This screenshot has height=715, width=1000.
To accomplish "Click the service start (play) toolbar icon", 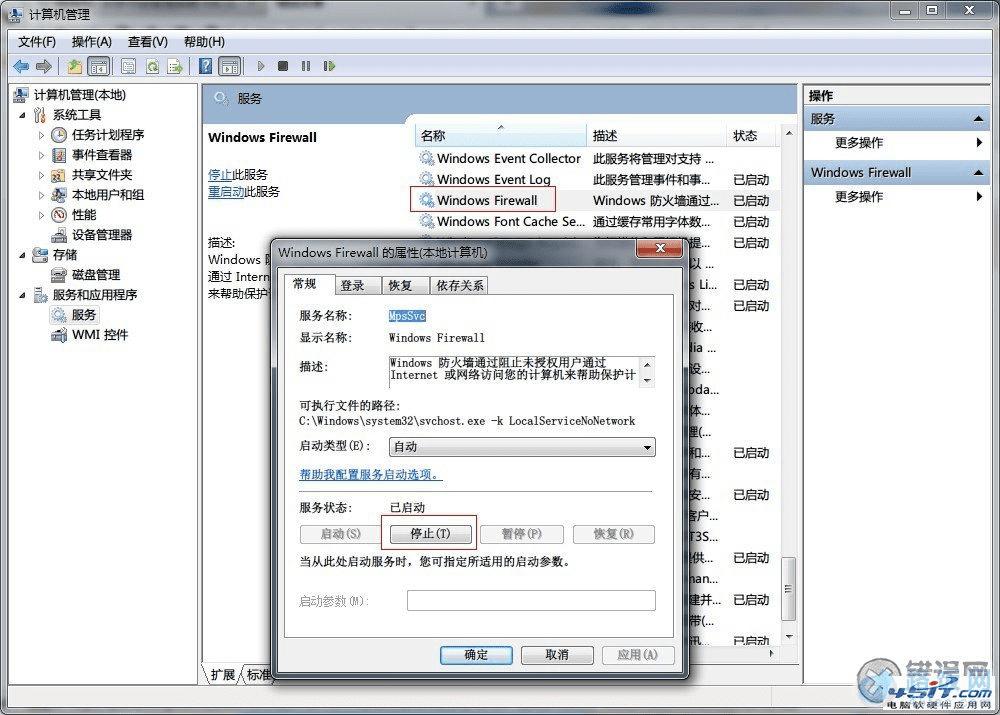I will [260, 66].
